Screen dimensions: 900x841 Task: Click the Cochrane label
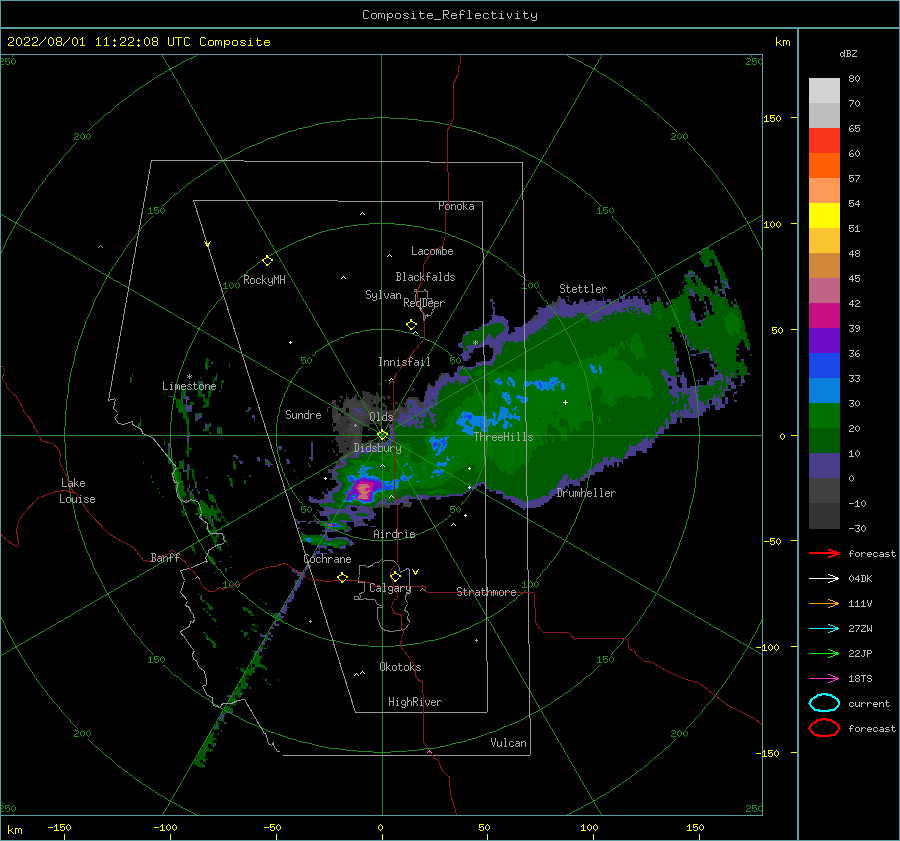click(327, 559)
